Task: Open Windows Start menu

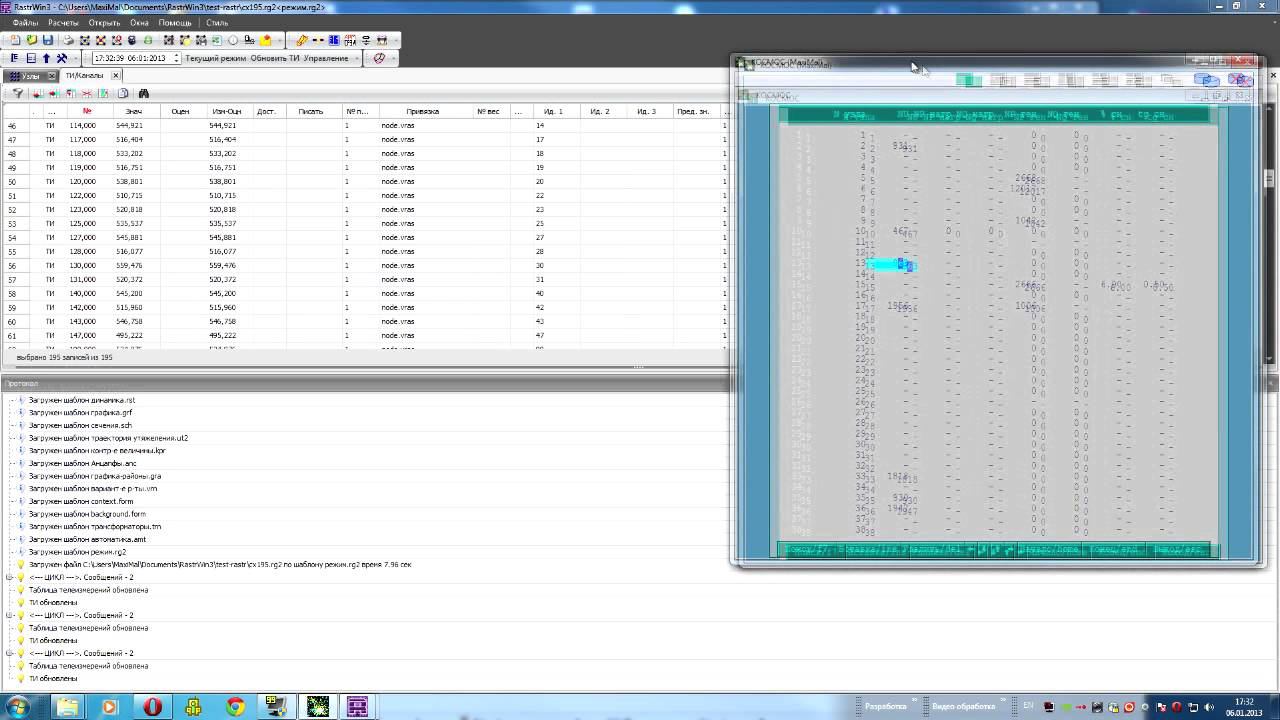Action: pyautogui.click(x=19, y=706)
